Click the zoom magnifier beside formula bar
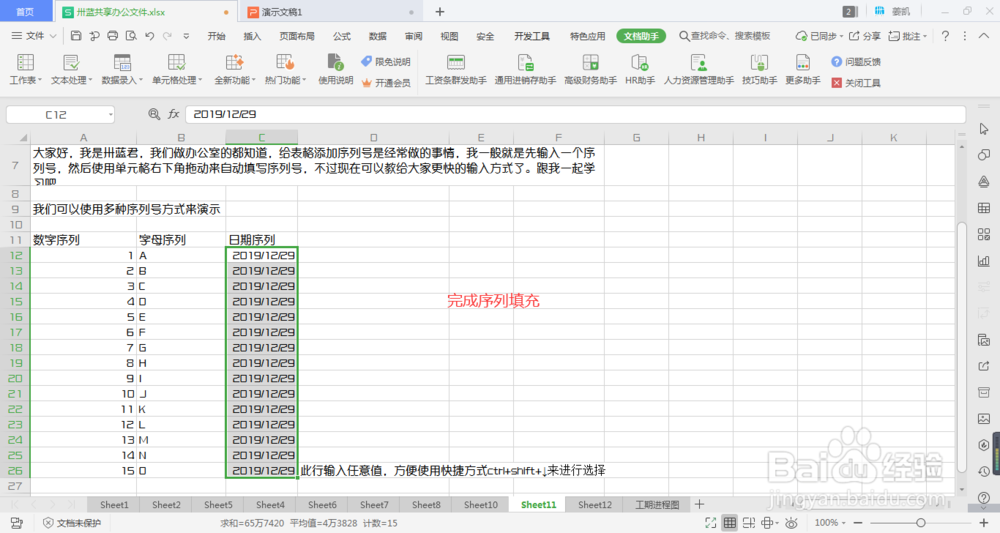The height and width of the screenshot is (533, 1000). (154, 114)
